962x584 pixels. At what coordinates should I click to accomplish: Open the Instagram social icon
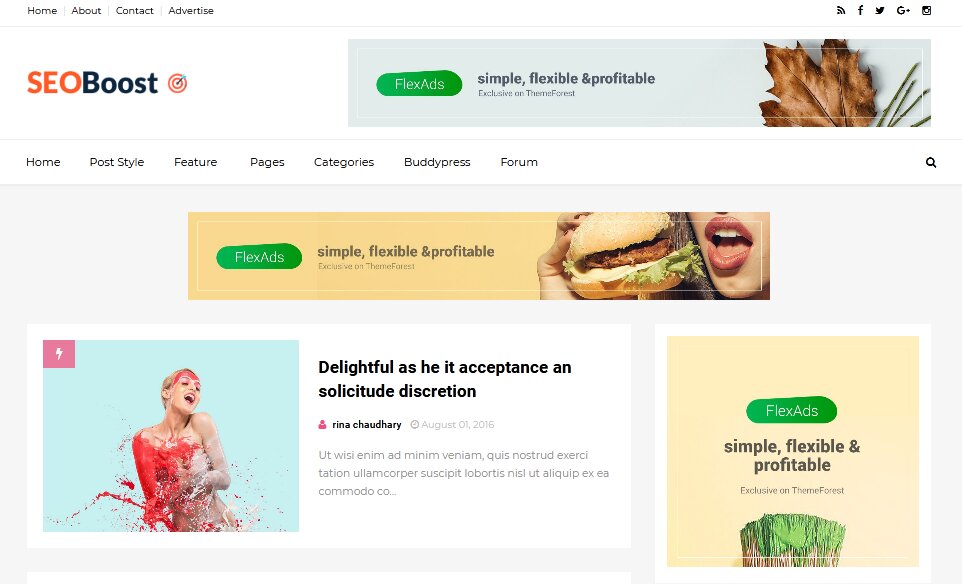[x=926, y=10]
